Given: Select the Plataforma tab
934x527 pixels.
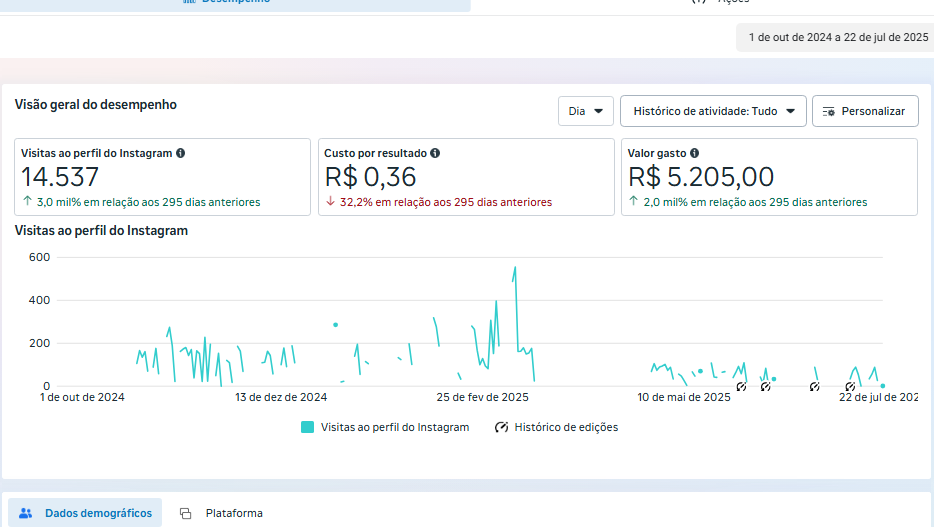Looking at the screenshot, I should pyautogui.click(x=222, y=513).
